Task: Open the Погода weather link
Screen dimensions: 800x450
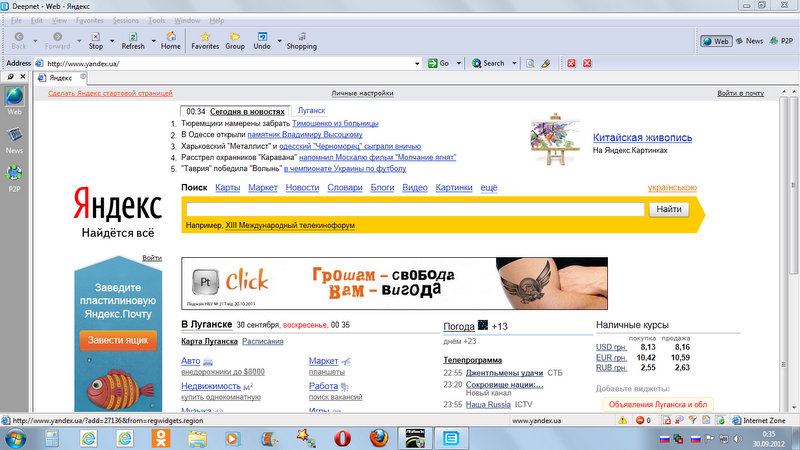Action: click(459, 327)
